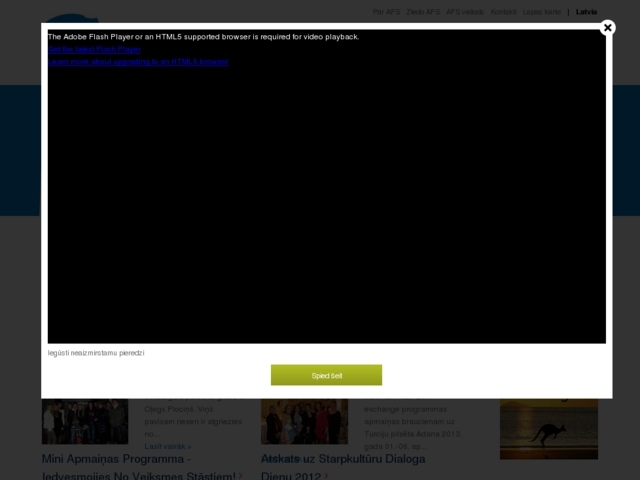Click the text Turciju pilsēta Adana 2013

point(413,434)
